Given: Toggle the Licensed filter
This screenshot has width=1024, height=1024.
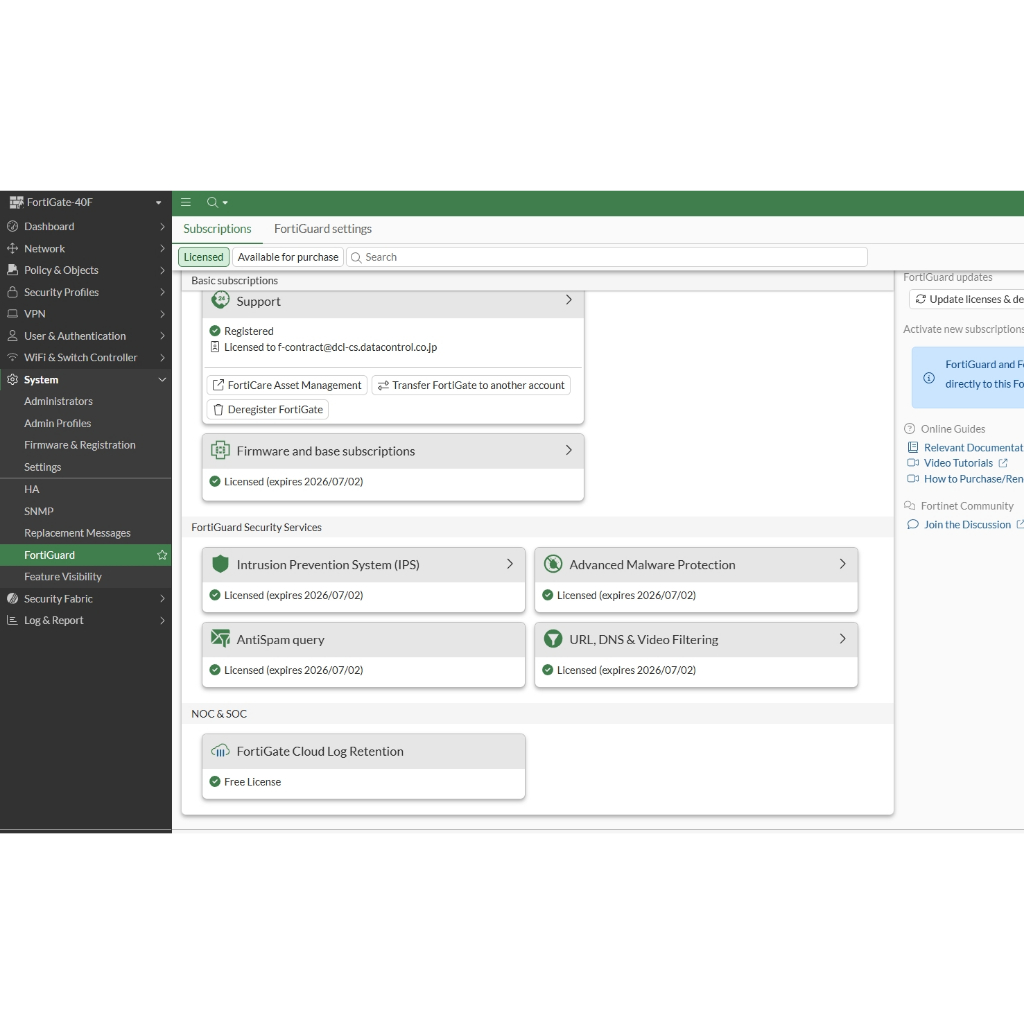Looking at the screenshot, I should click(x=203, y=257).
